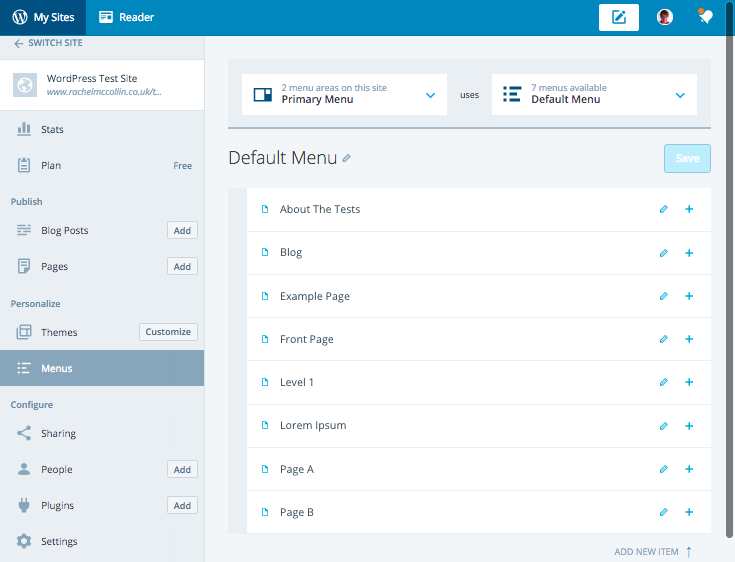This screenshot has width=735, height=562.
Task: Select Menus in the sidebar
Action: (x=102, y=368)
